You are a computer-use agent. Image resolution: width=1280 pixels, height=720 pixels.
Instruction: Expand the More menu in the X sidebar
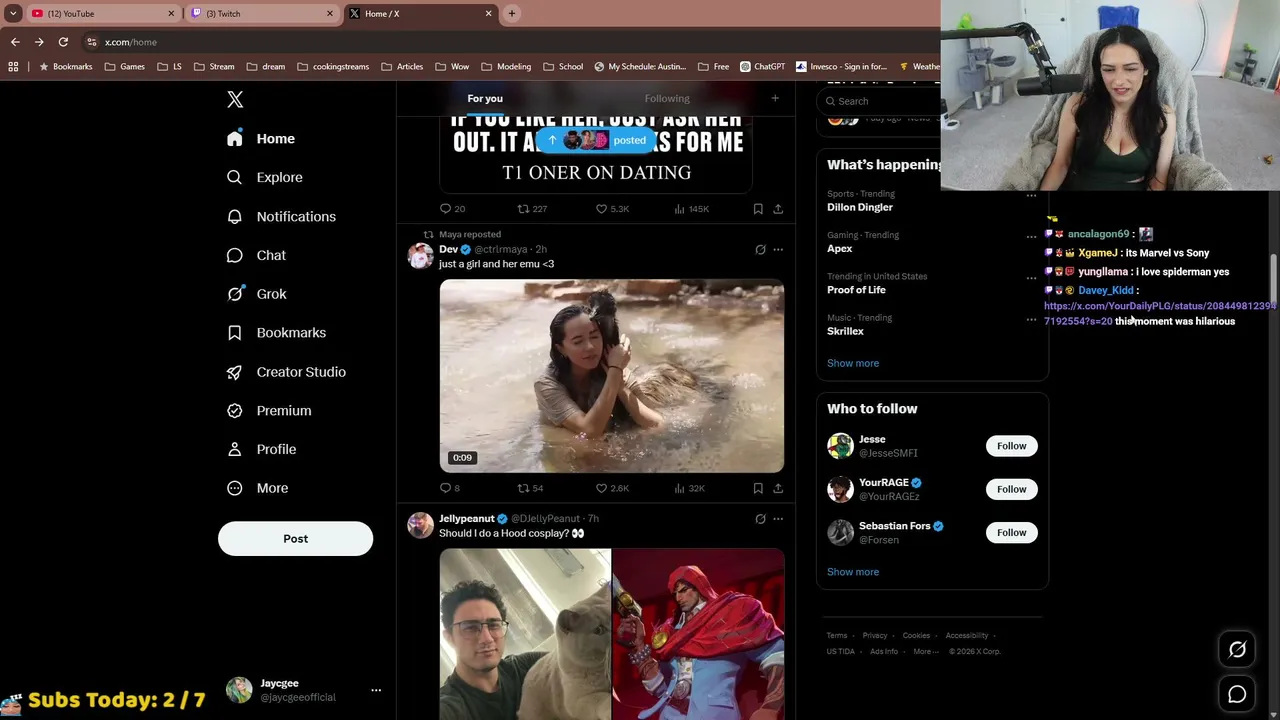point(257,488)
